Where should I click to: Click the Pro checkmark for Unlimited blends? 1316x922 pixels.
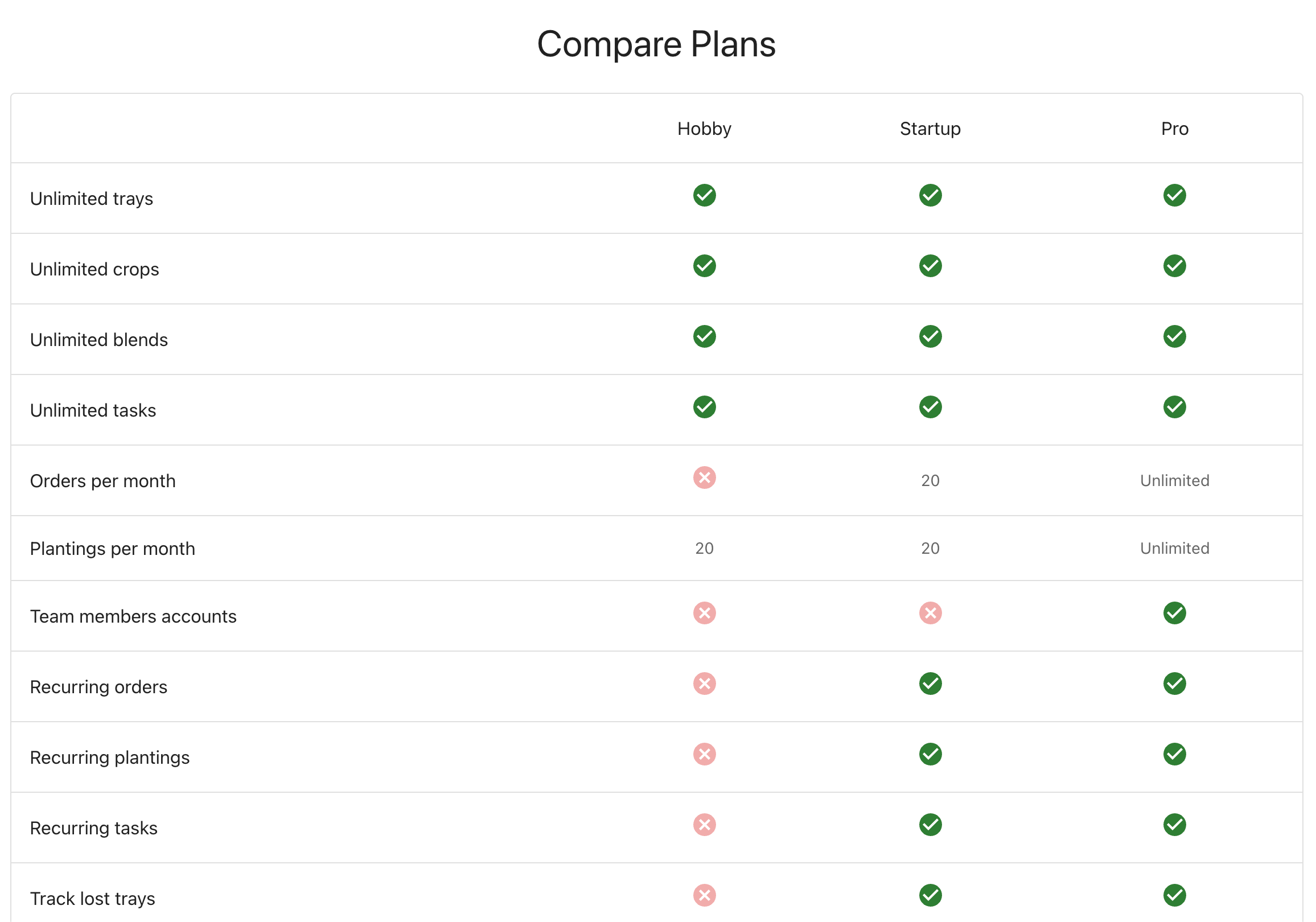click(x=1174, y=336)
